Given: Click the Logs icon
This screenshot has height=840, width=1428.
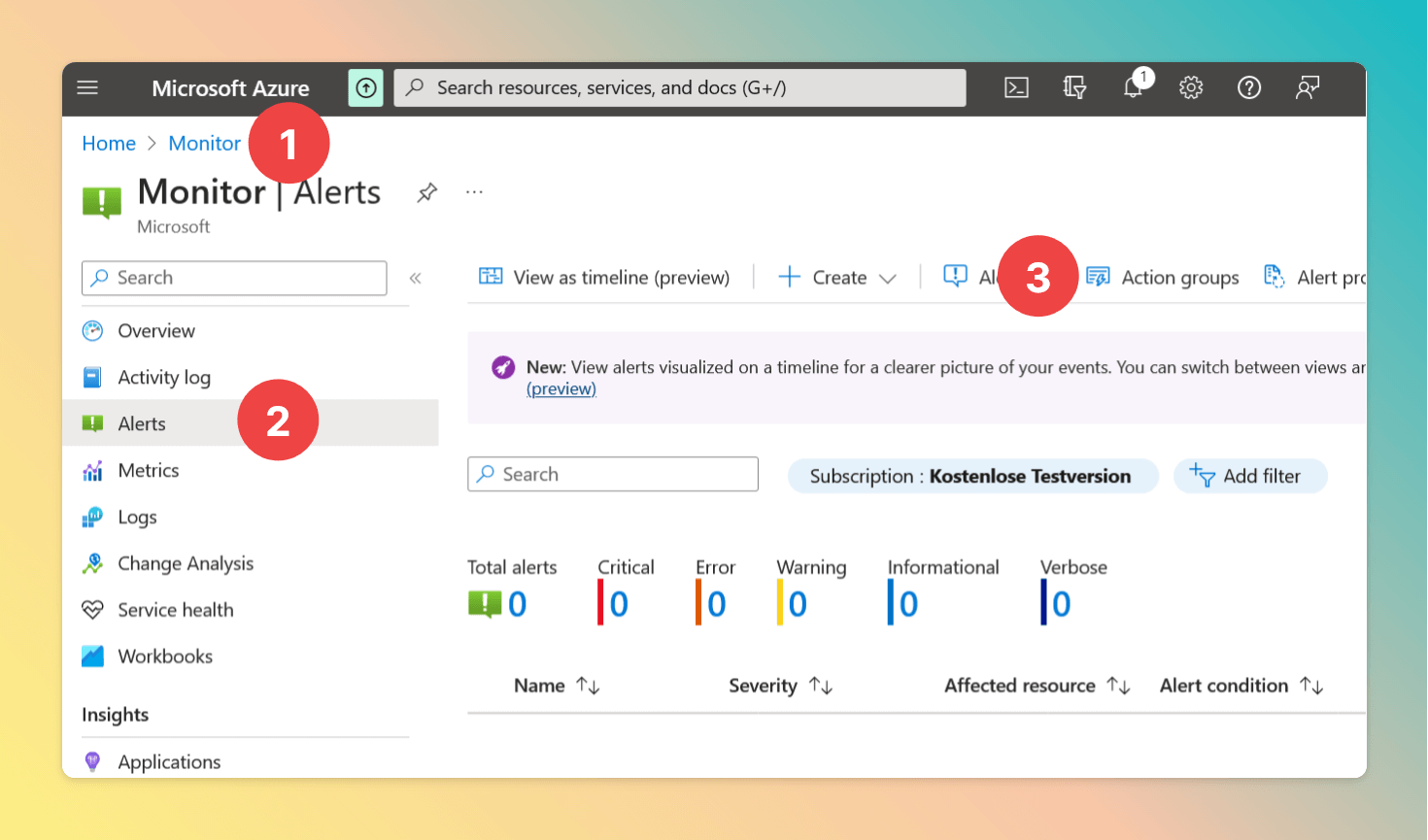Looking at the screenshot, I should pyautogui.click(x=92, y=518).
